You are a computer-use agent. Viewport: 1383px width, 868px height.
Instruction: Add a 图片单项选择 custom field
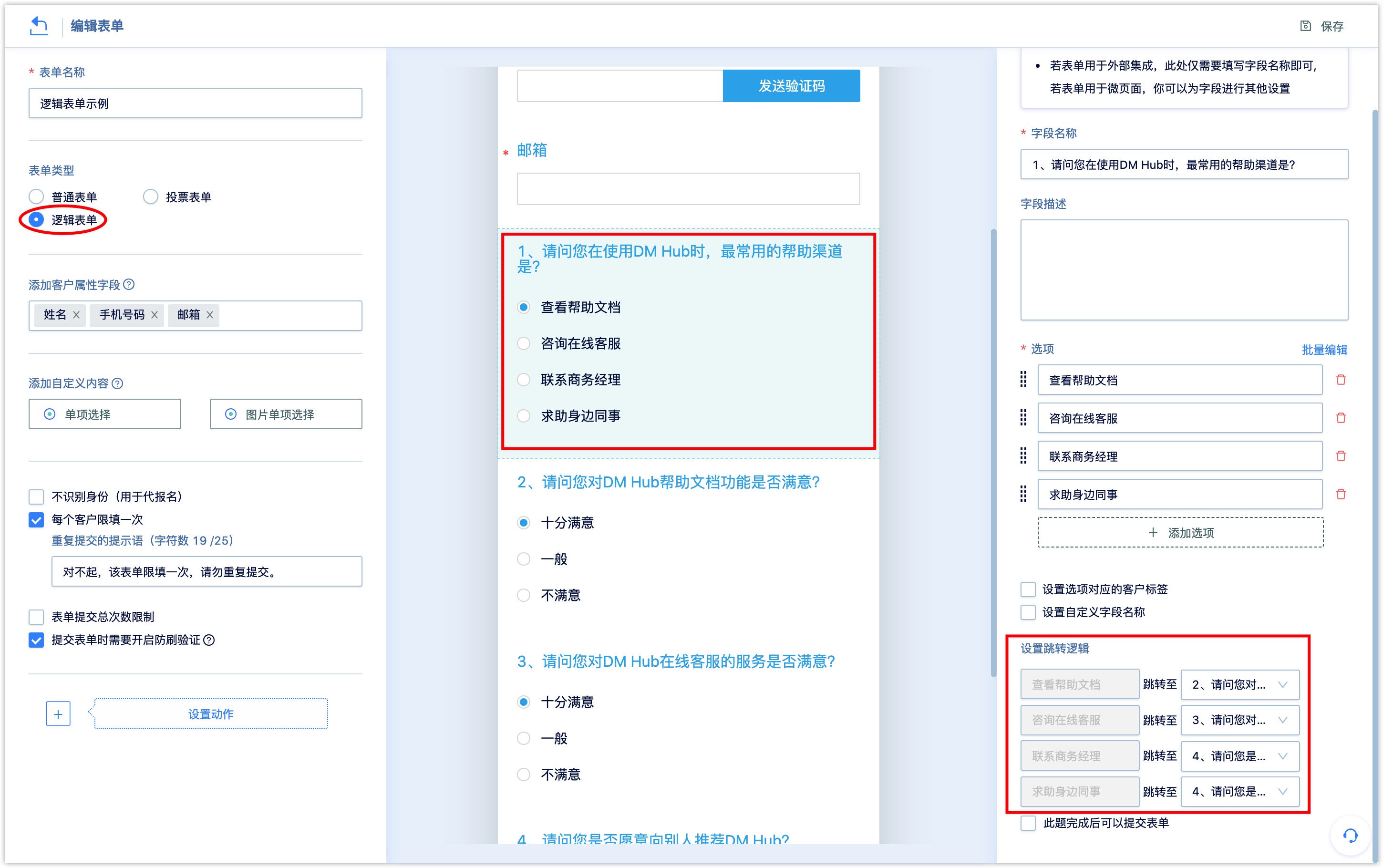pyautogui.click(x=286, y=414)
